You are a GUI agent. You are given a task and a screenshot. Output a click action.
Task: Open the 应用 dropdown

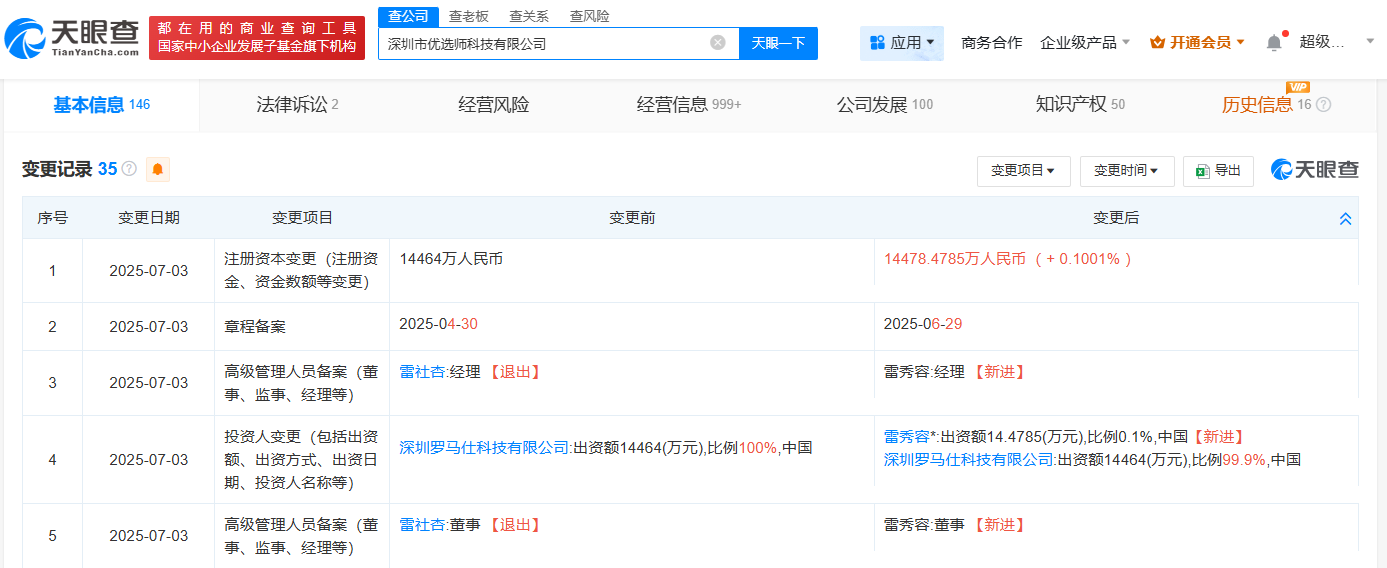(x=902, y=43)
